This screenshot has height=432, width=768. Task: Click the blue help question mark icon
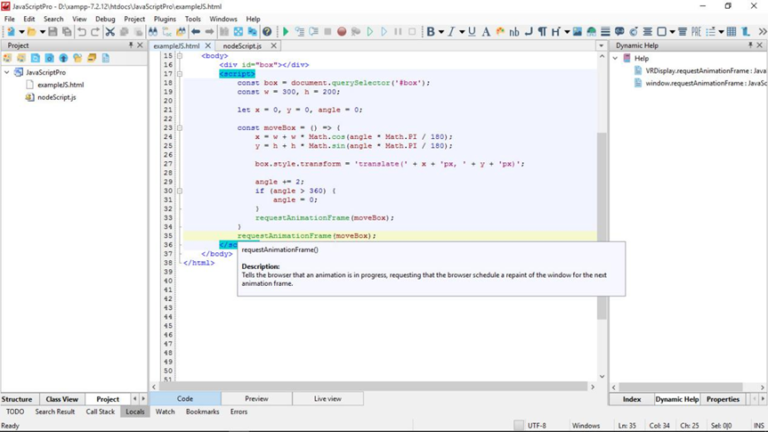coord(267,32)
